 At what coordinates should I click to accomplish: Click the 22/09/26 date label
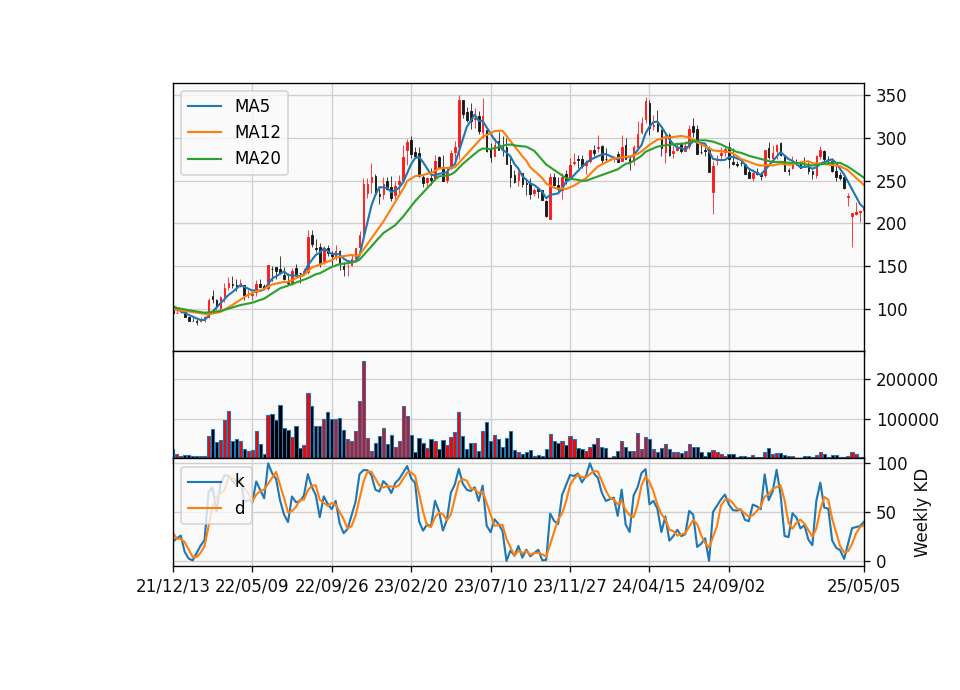tap(332, 587)
